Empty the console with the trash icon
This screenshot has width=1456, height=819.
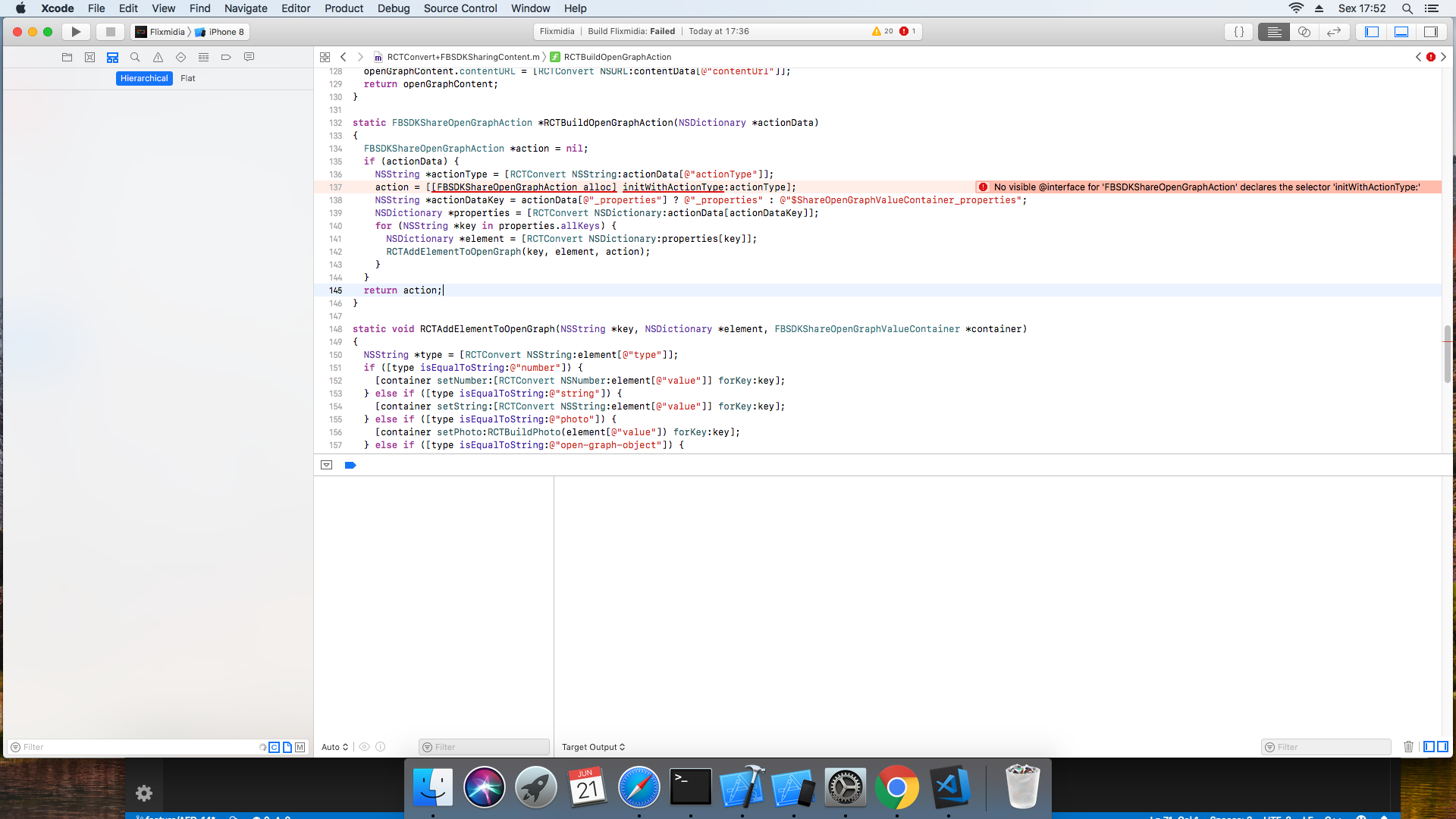click(1408, 747)
